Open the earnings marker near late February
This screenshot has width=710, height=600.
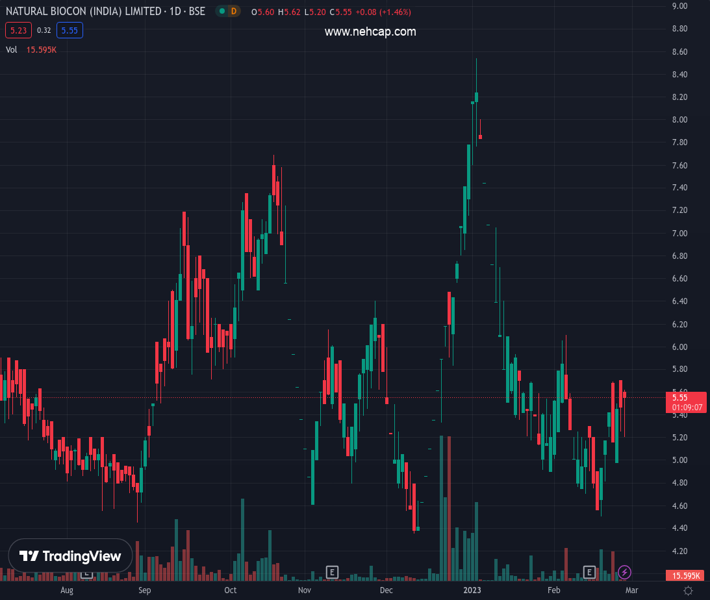pyautogui.click(x=590, y=572)
